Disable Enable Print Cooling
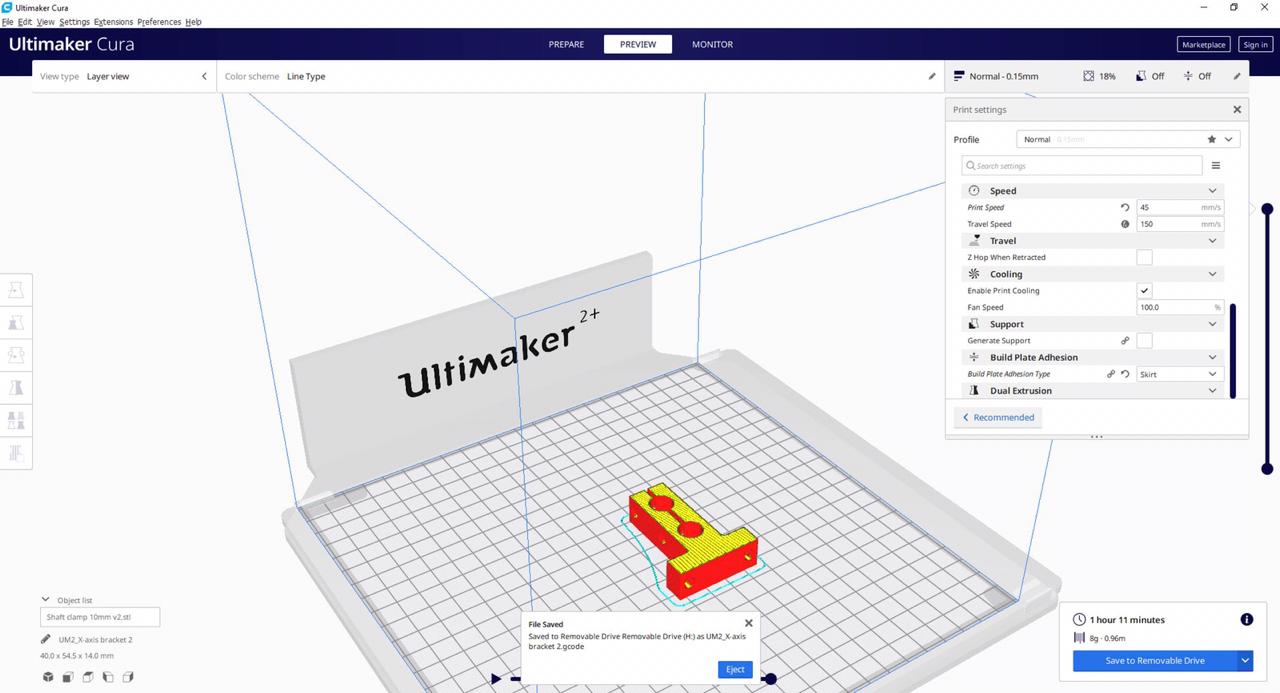Screen dimensions: 1280x693 pyautogui.click(x=1144, y=290)
